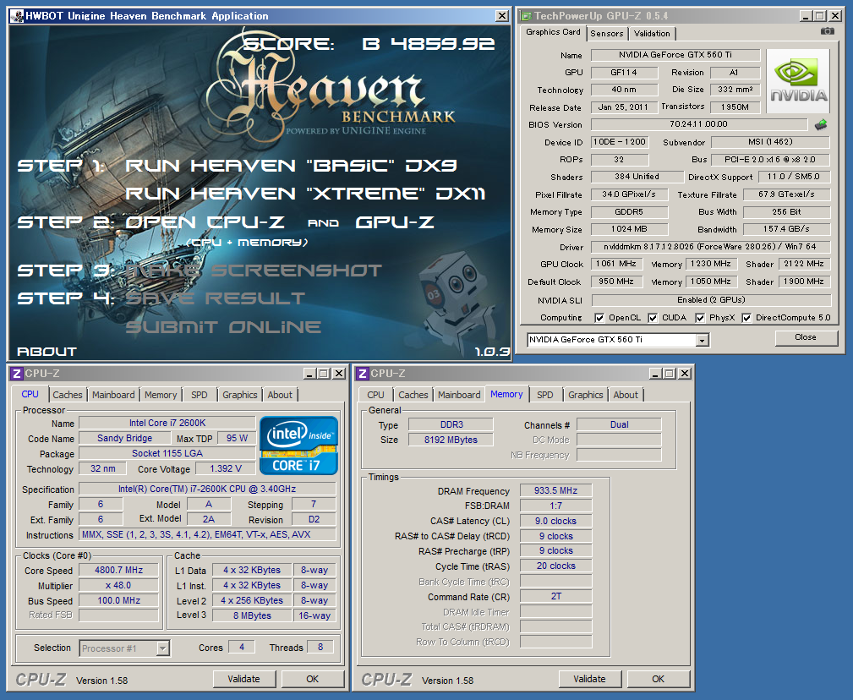
Task: Click the Instructions field in CPU-Z
Action: click(207, 535)
